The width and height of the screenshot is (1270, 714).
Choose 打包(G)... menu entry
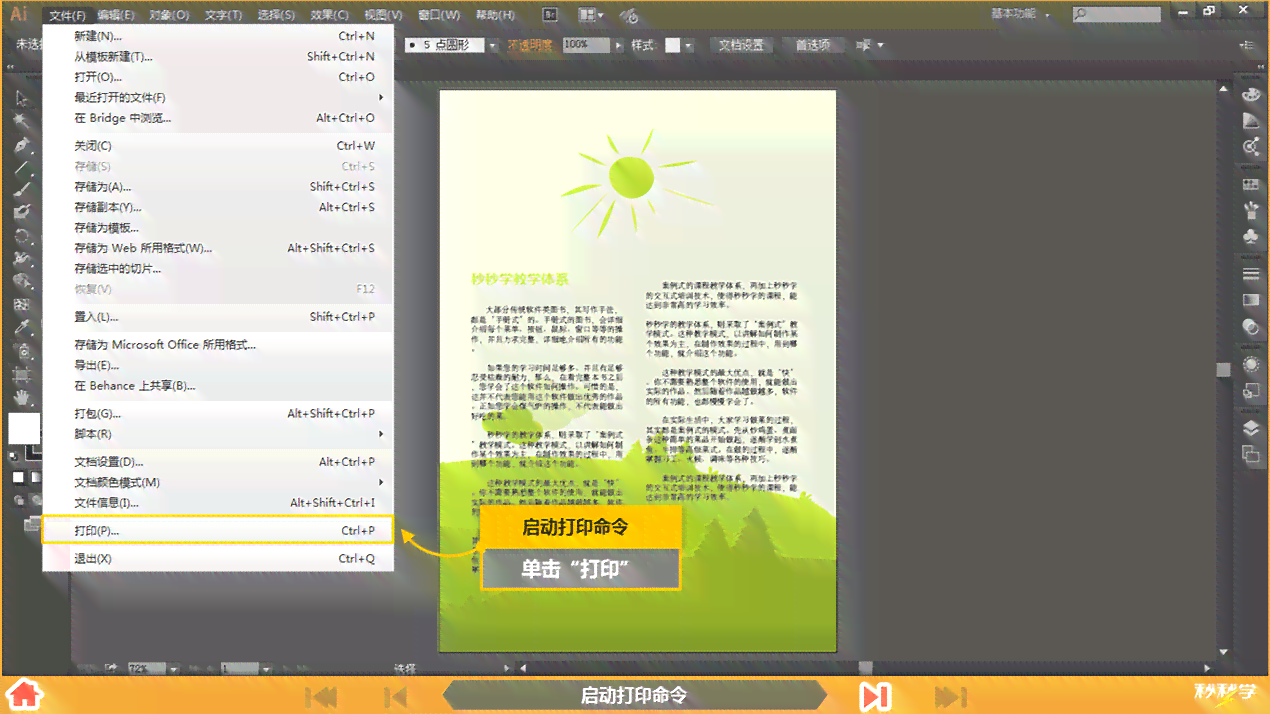pos(218,413)
